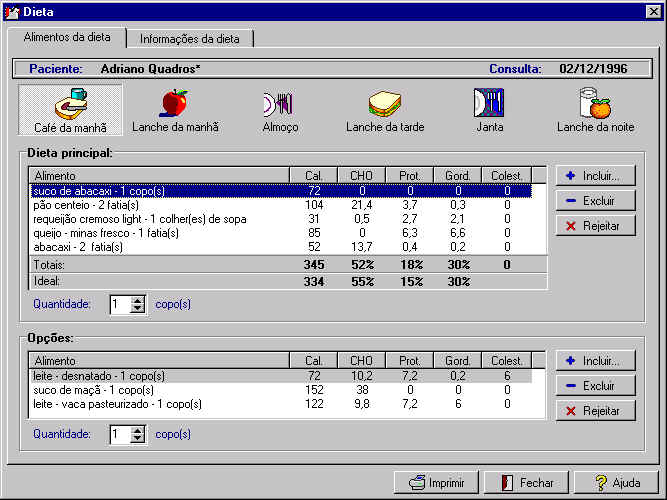Open the Janta dinner icon
The image size is (667, 500).
489,110
